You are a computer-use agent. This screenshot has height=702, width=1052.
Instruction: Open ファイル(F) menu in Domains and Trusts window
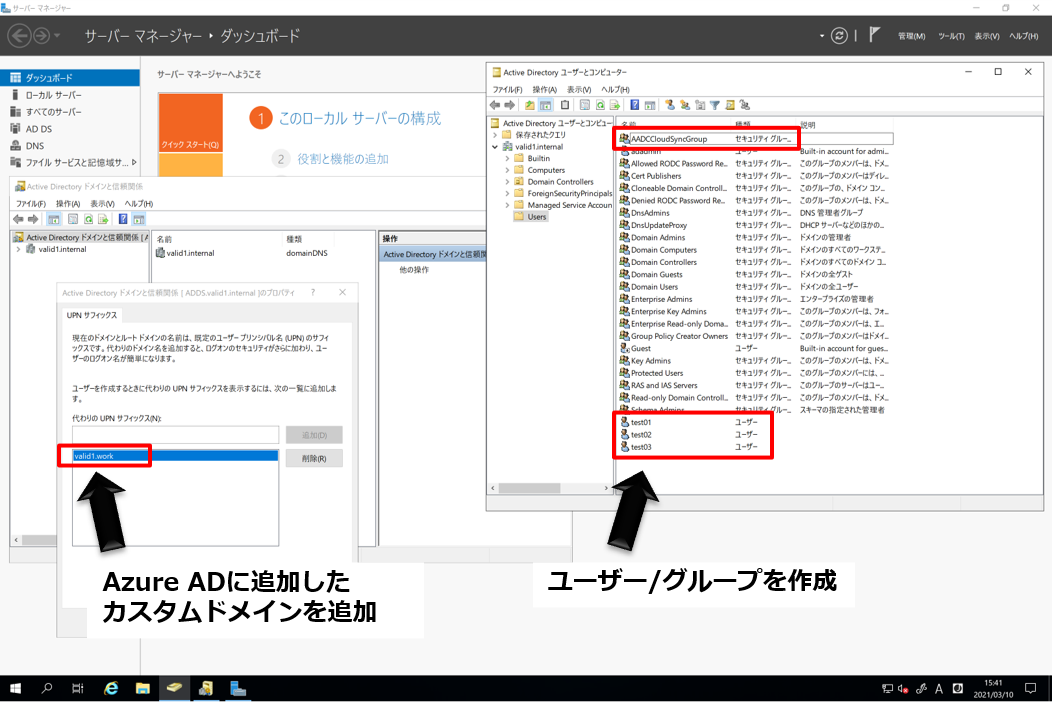pos(31,204)
